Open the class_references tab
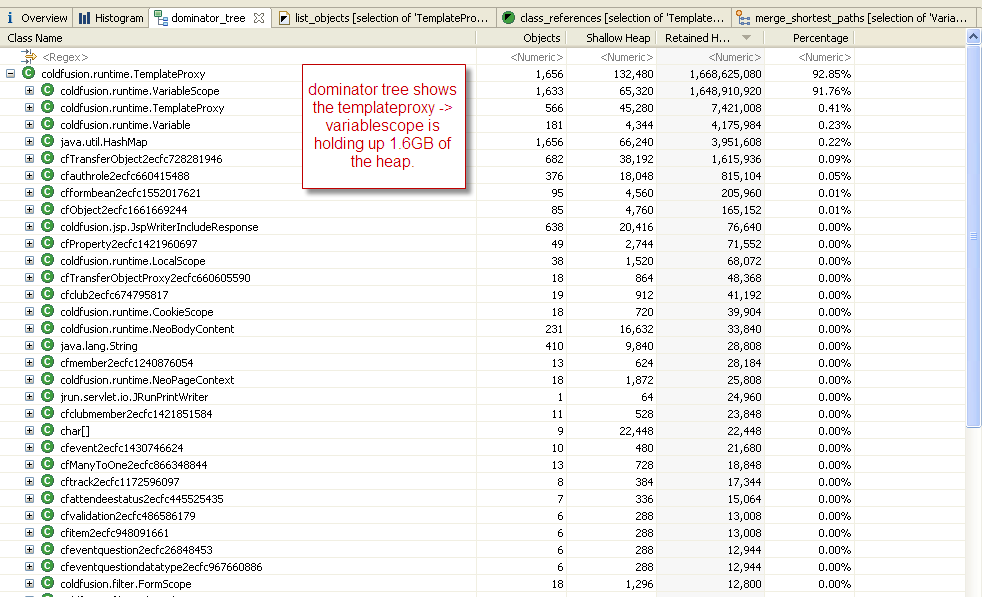Image resolution: width=982 pixels, height=597 pixels. click(614, 18)
